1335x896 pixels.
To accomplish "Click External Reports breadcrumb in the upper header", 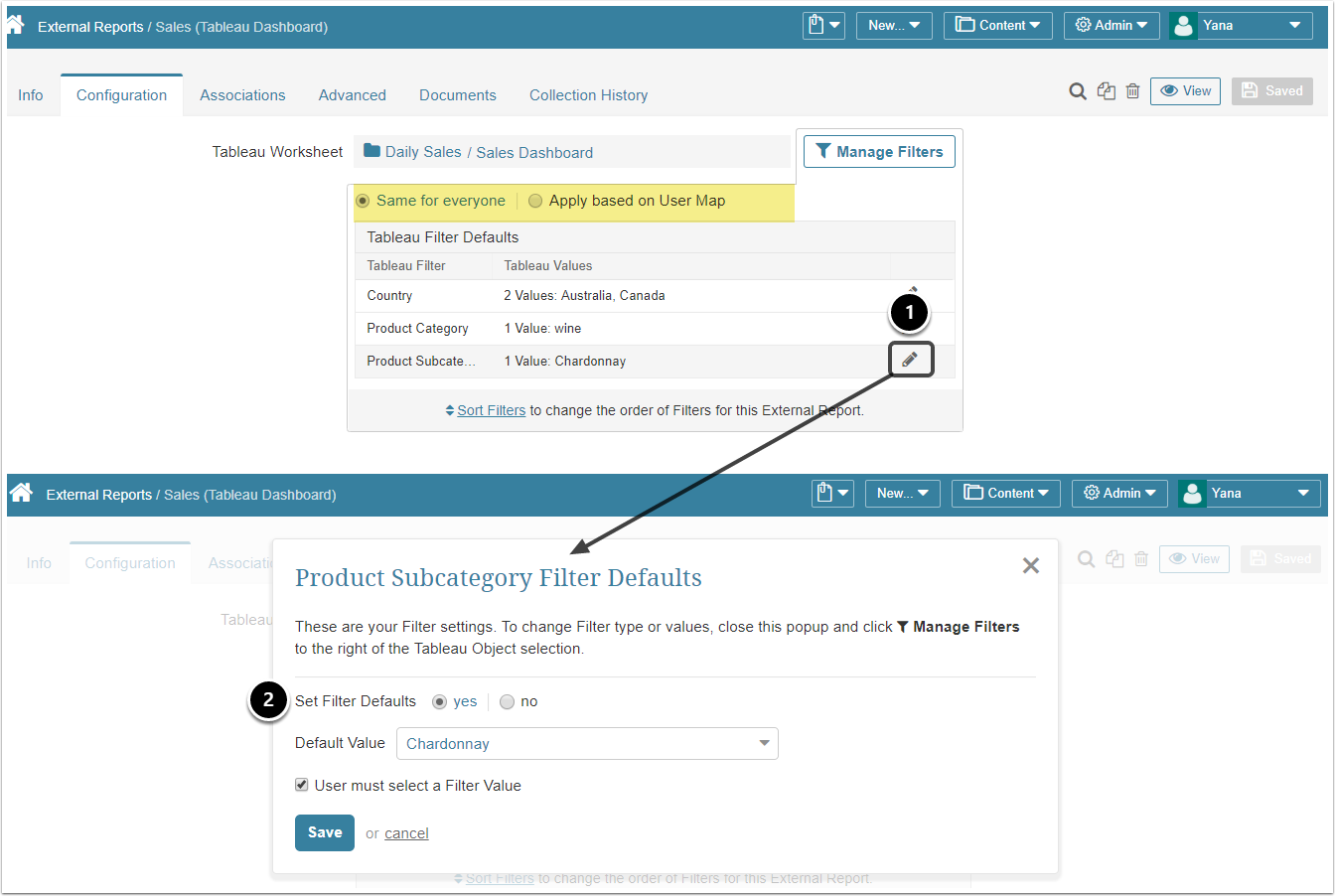I will [90, 27].
